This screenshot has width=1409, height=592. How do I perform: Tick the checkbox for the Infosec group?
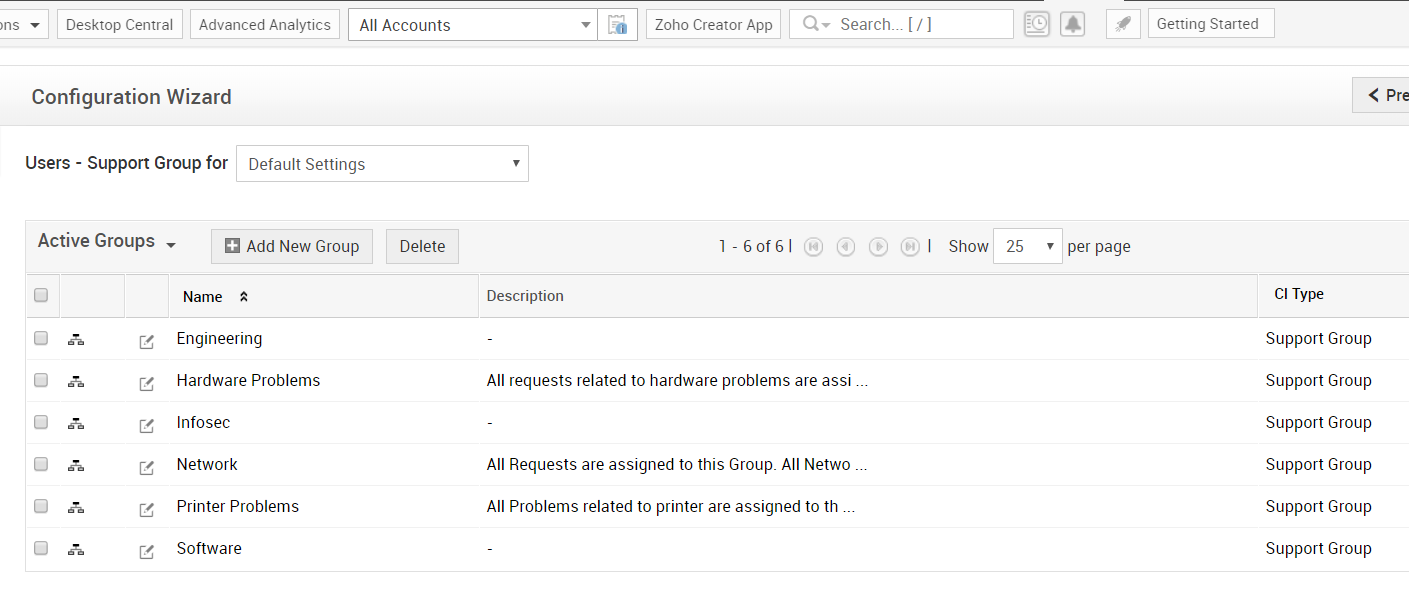click(41, 422)
